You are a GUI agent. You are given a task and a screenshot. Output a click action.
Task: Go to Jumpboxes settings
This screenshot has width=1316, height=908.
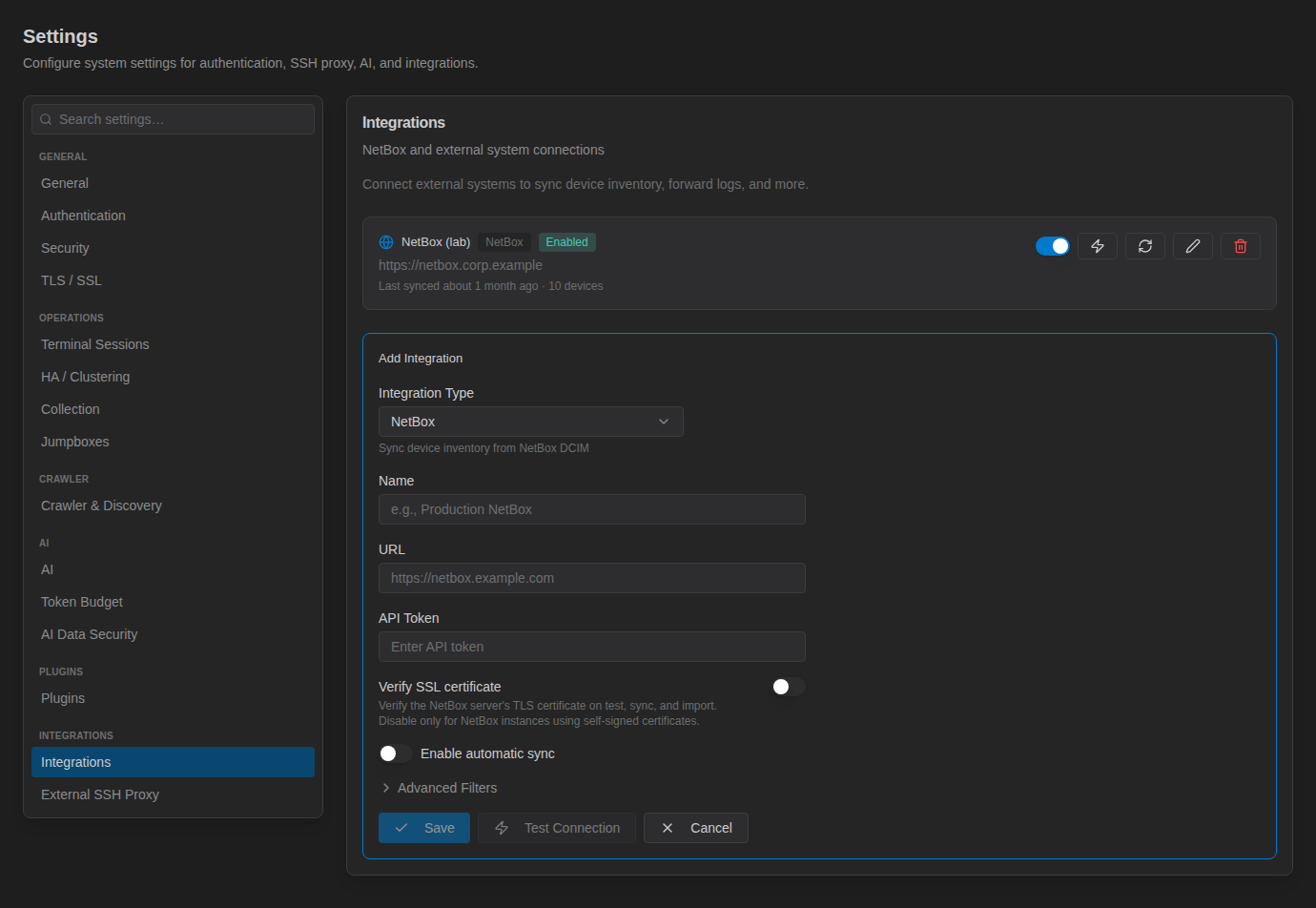pyautogui.click(x=173, y=442)
